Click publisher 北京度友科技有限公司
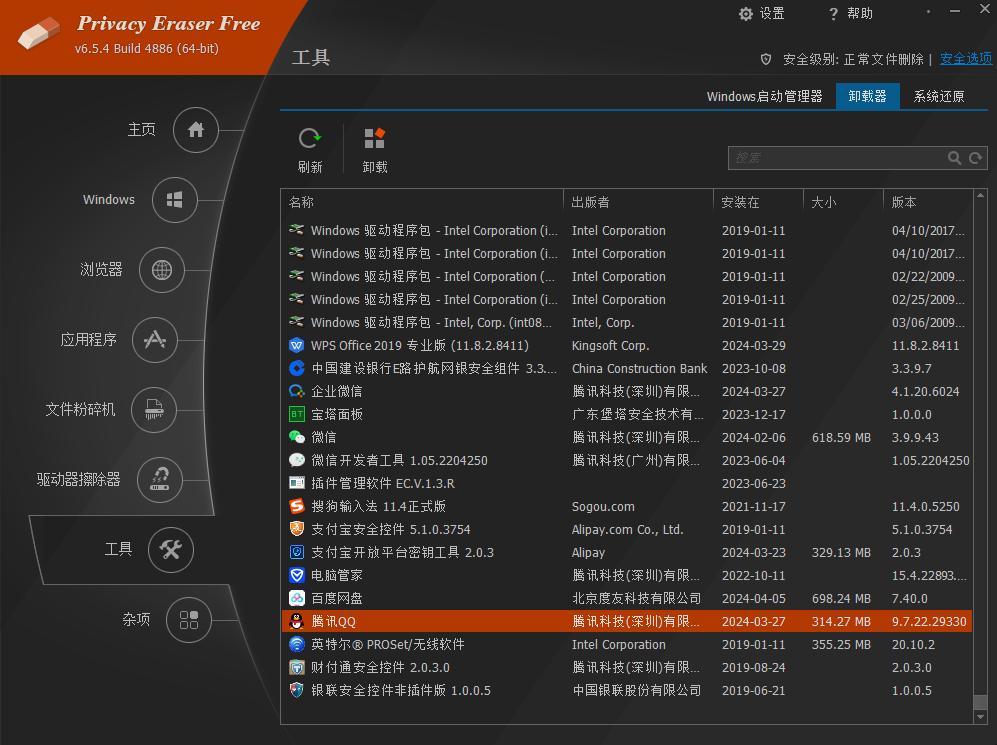Screen dimensions: 997x745 pyautogui.click(x=636, y=599)
